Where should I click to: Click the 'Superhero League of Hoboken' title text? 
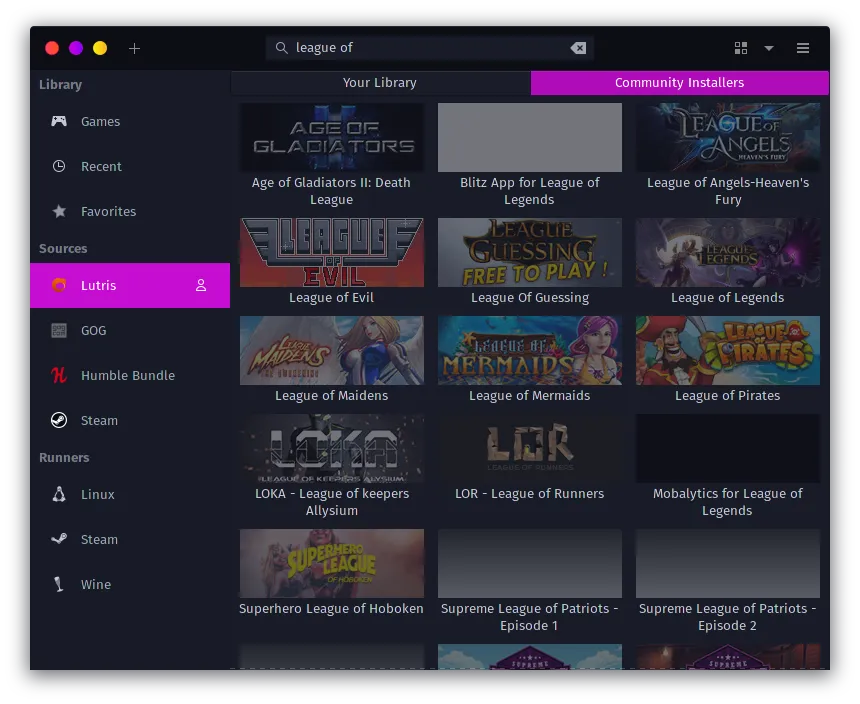tap(331, 609)
